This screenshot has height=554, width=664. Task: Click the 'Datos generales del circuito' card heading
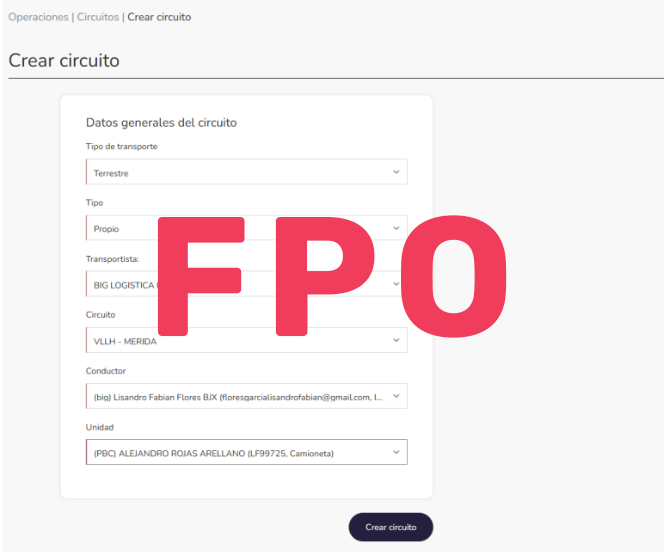point(161,123)
